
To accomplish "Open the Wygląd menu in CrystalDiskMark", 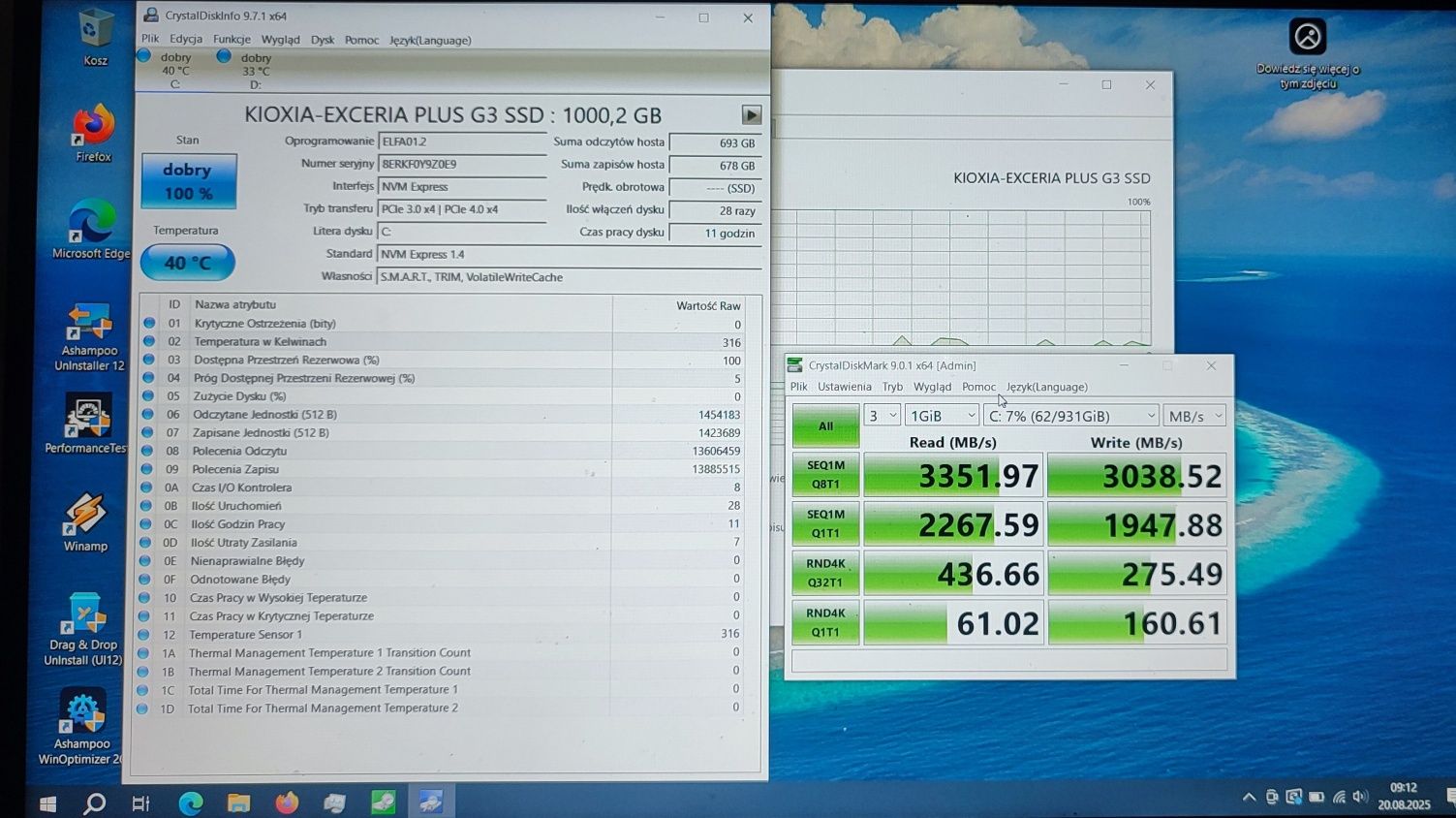I will click(x=933, y=387).
